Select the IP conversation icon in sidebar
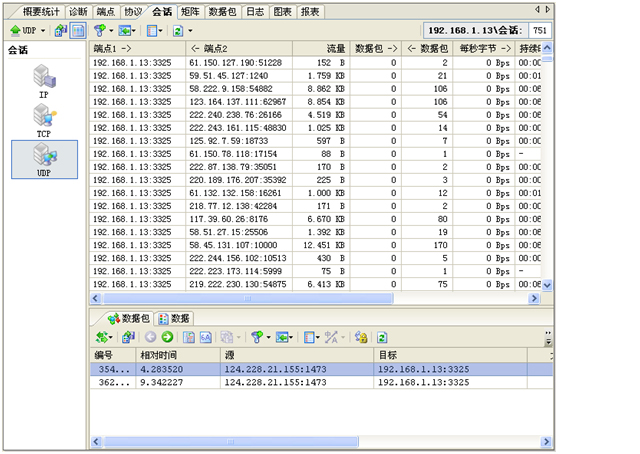This screenshot has width=640, height=454. [x=43, y=78]
